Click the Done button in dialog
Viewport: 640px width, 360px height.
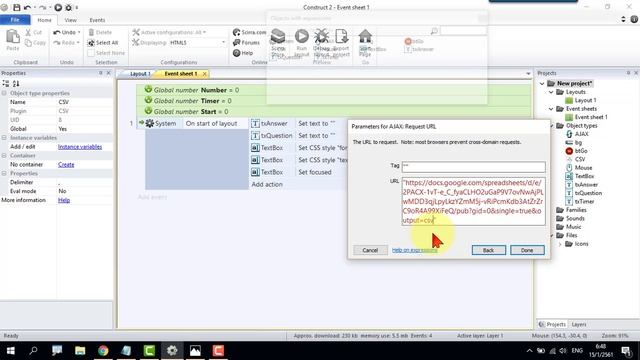pyautogui.click(x=527, y=250)
